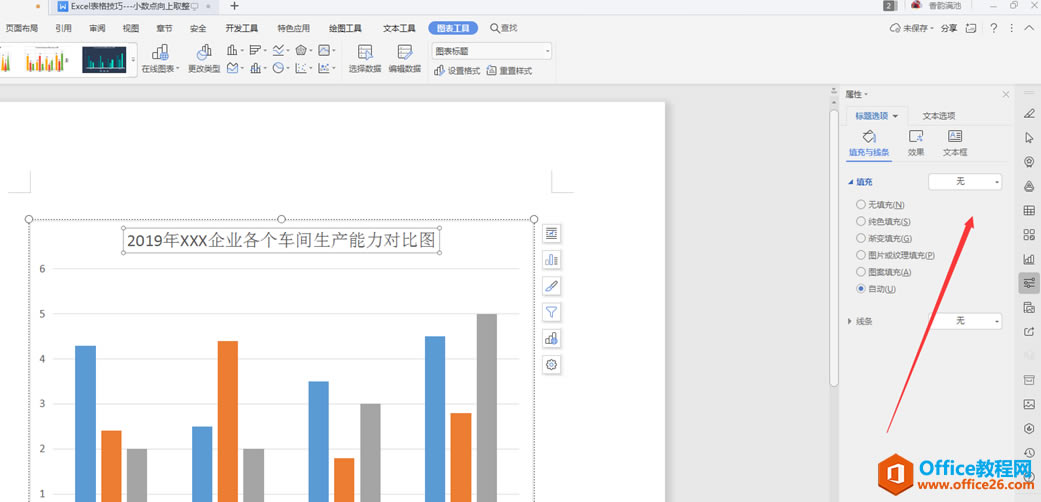Expand chart style gallery arrow

point(133,60)
